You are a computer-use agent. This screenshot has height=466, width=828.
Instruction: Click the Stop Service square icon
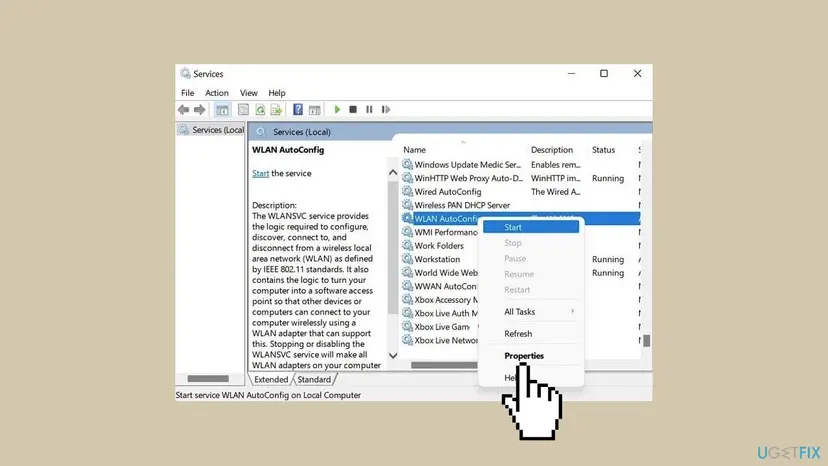tap(353, 109)
